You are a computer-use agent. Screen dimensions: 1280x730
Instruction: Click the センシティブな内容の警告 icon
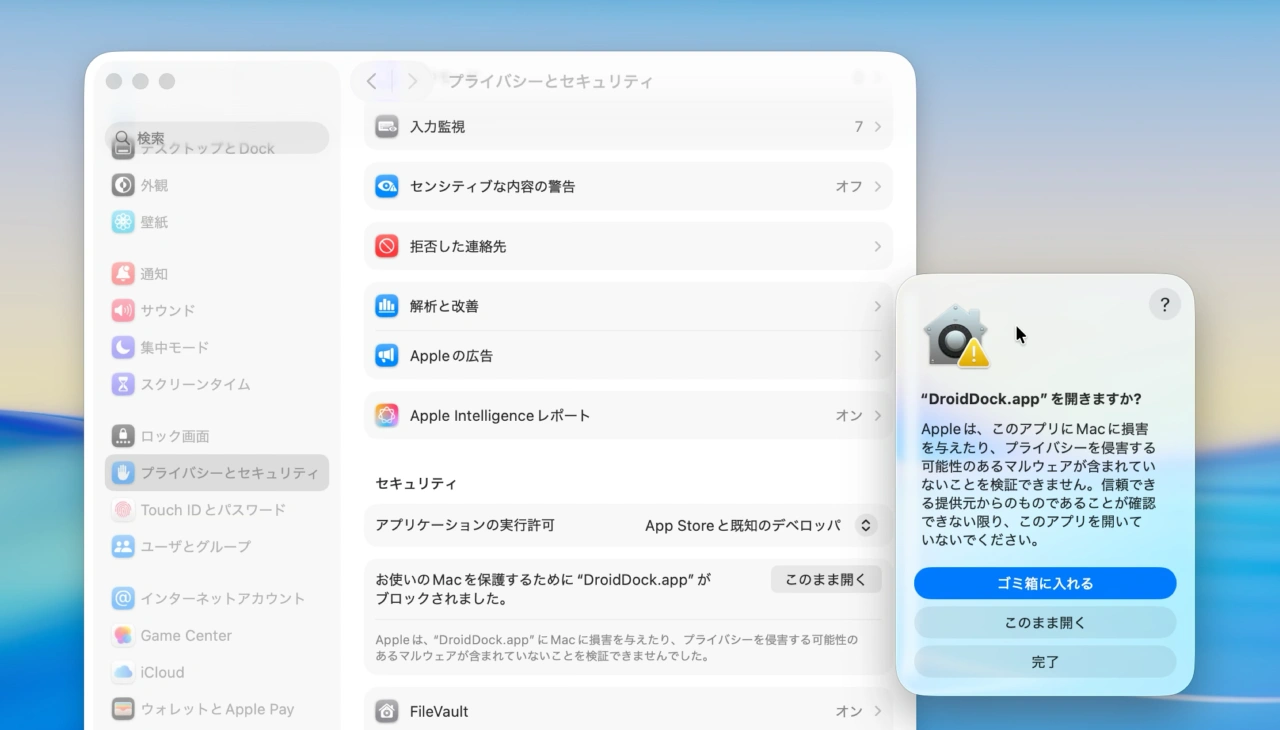point(386,186)
